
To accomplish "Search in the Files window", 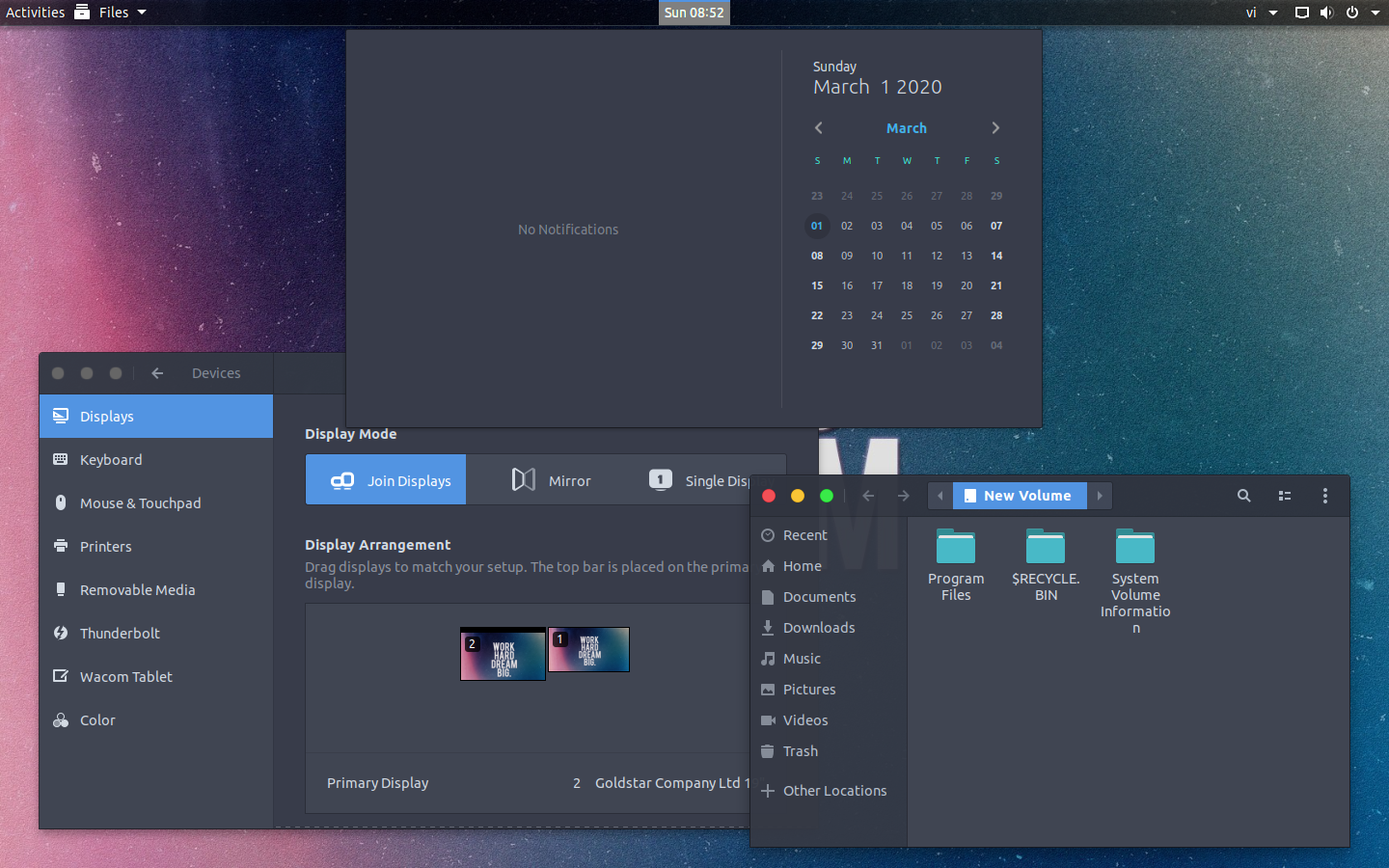I will pyautogui.click(x=1244, y=496).
